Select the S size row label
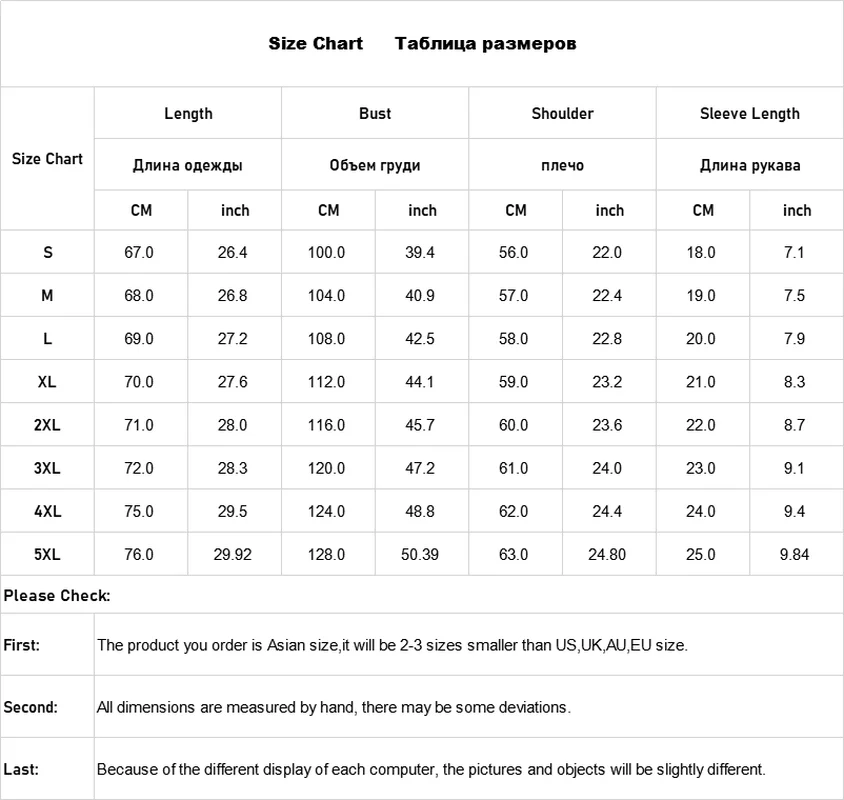The width and height of the screenshot is (844, 800). pos(48,253)
